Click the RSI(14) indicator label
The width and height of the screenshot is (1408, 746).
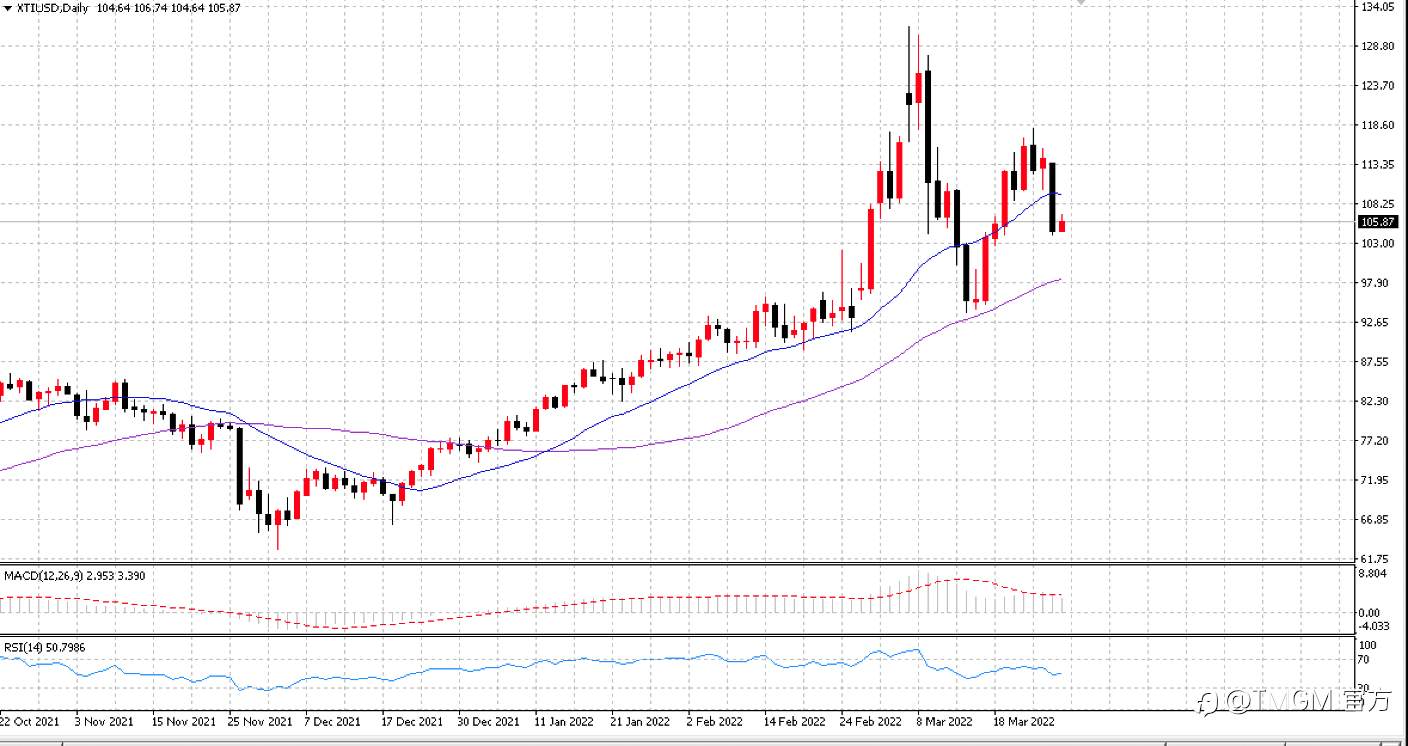tap(24, 648)
